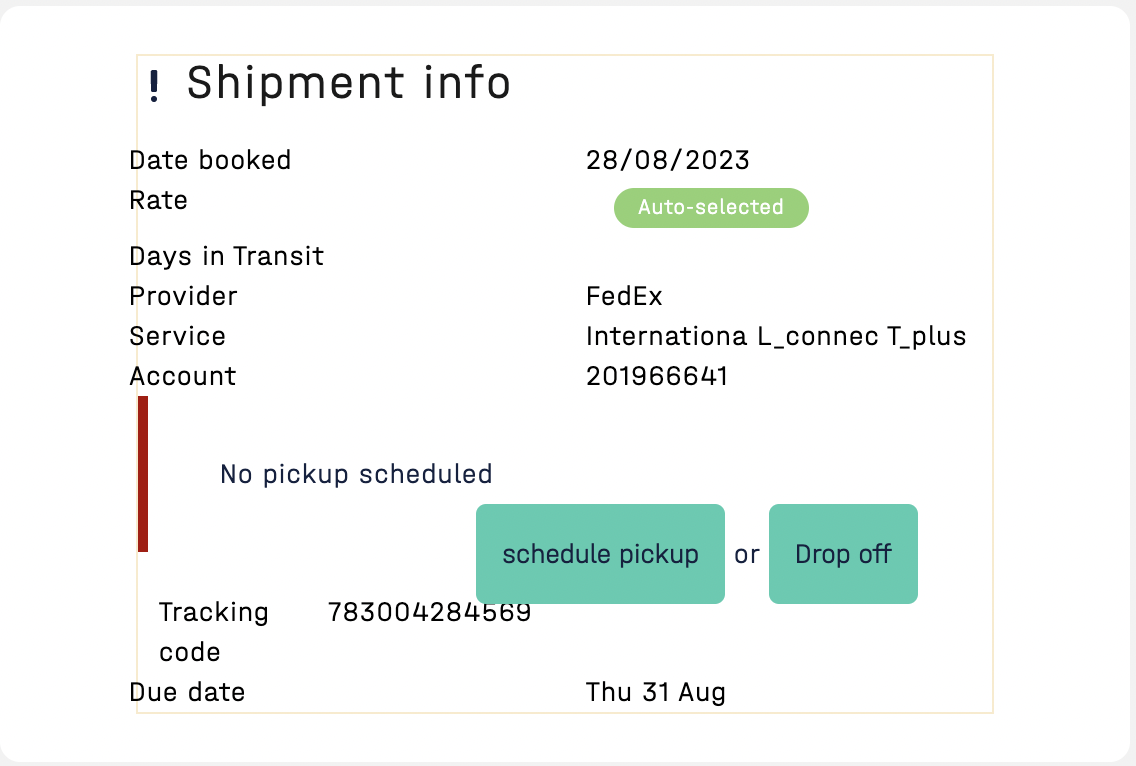Select the FedEx provider value
The width and height of the screenshot is (1136, 766).
(x=624, y=296)
